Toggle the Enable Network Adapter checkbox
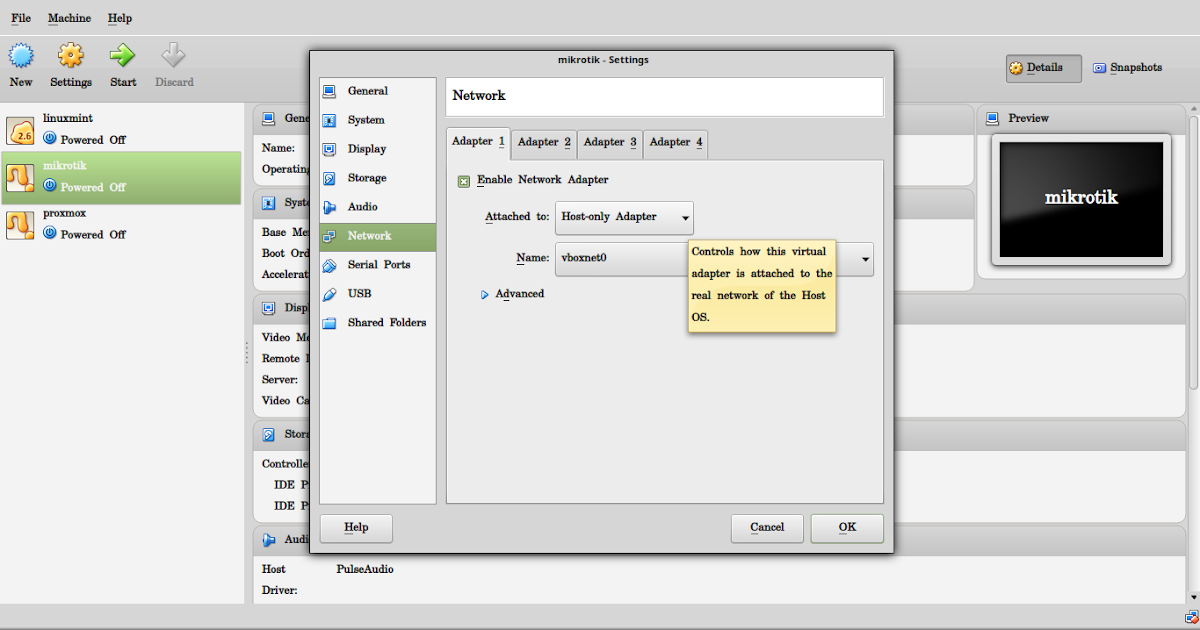 click(464, 181)
